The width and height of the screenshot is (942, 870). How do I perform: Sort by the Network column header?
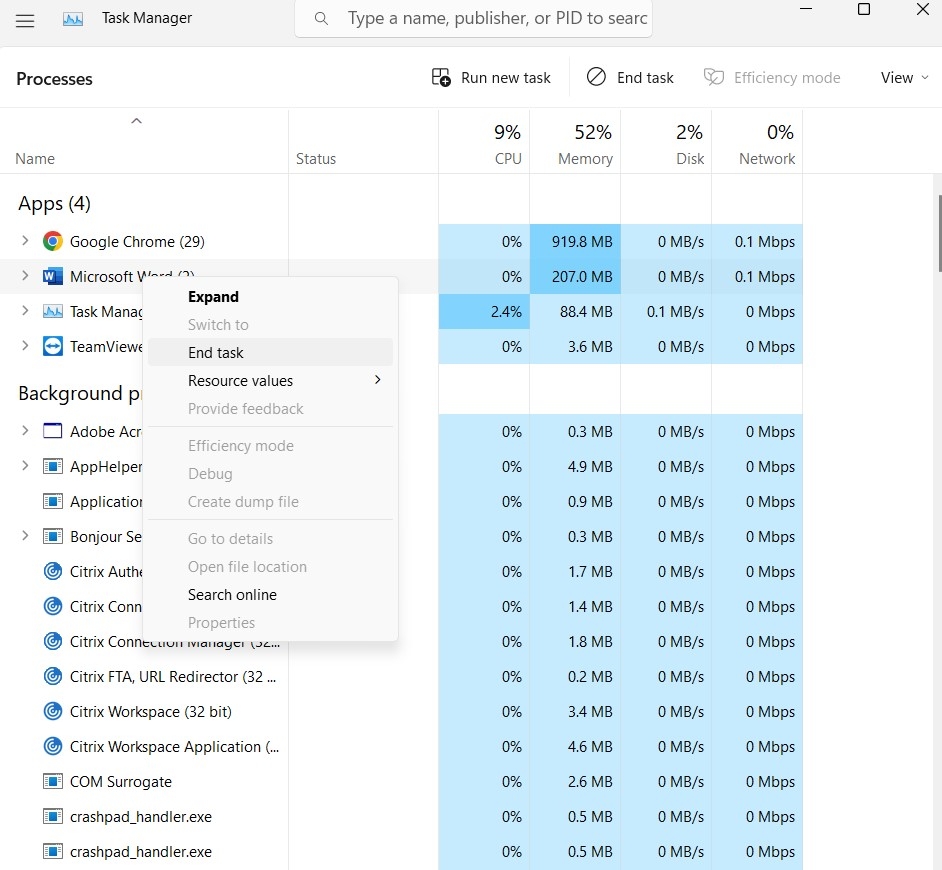pos(757,142)
